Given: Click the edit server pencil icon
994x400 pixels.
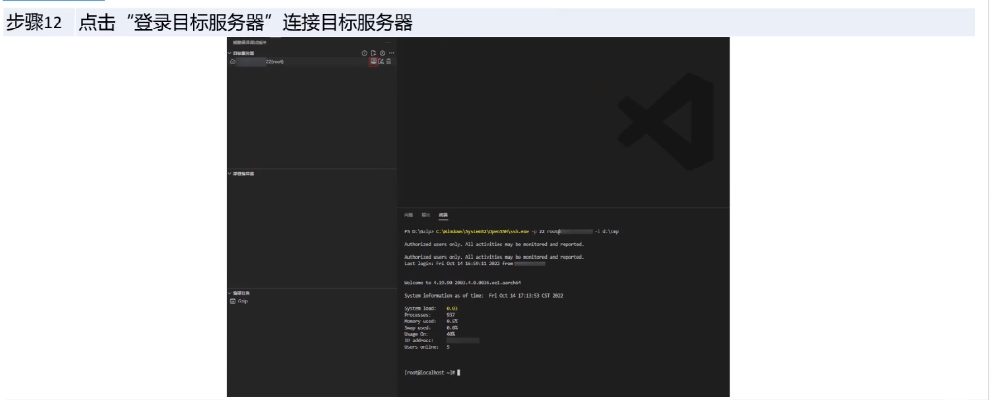Looking at the screenshot, I should [x=381, y=61].
